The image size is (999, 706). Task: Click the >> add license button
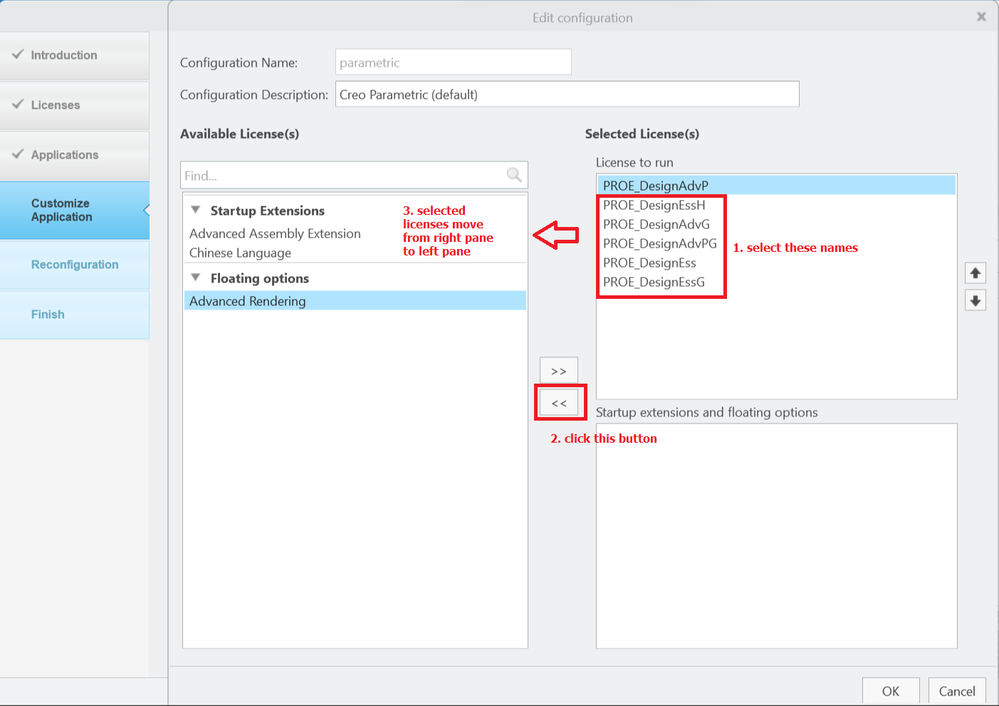pyautogui.click(x=559, y=371)
